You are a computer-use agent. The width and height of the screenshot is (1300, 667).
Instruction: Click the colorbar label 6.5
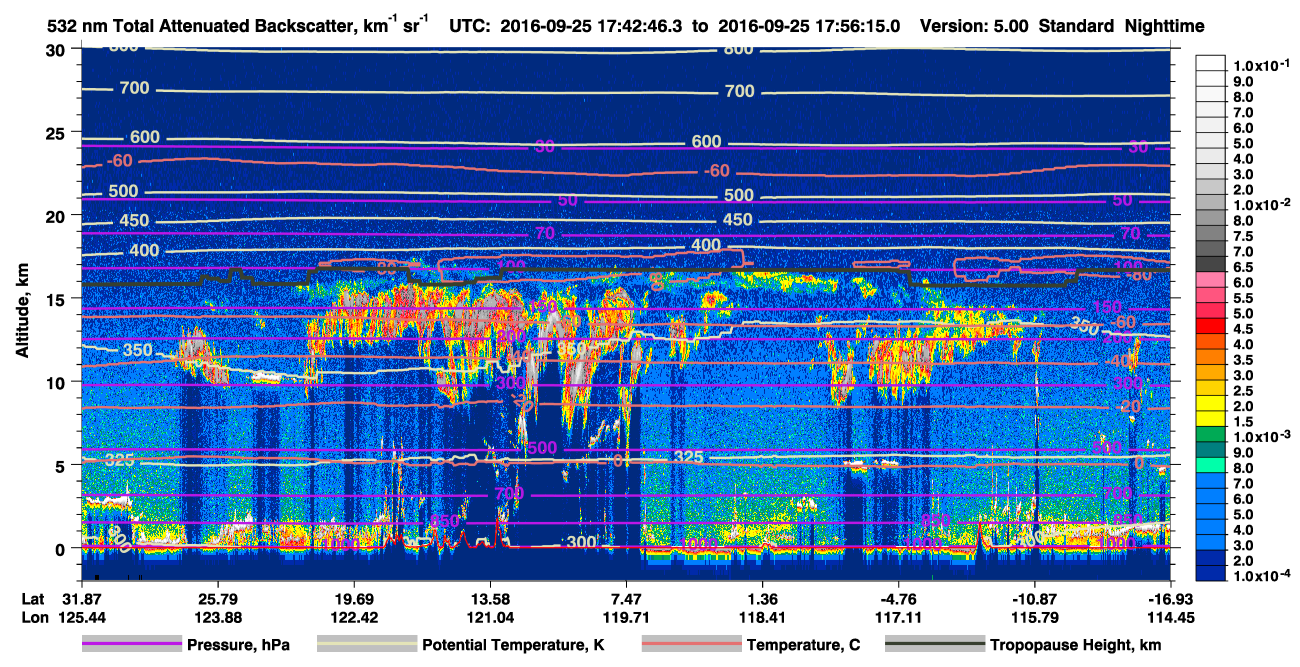click(1243, 267)
